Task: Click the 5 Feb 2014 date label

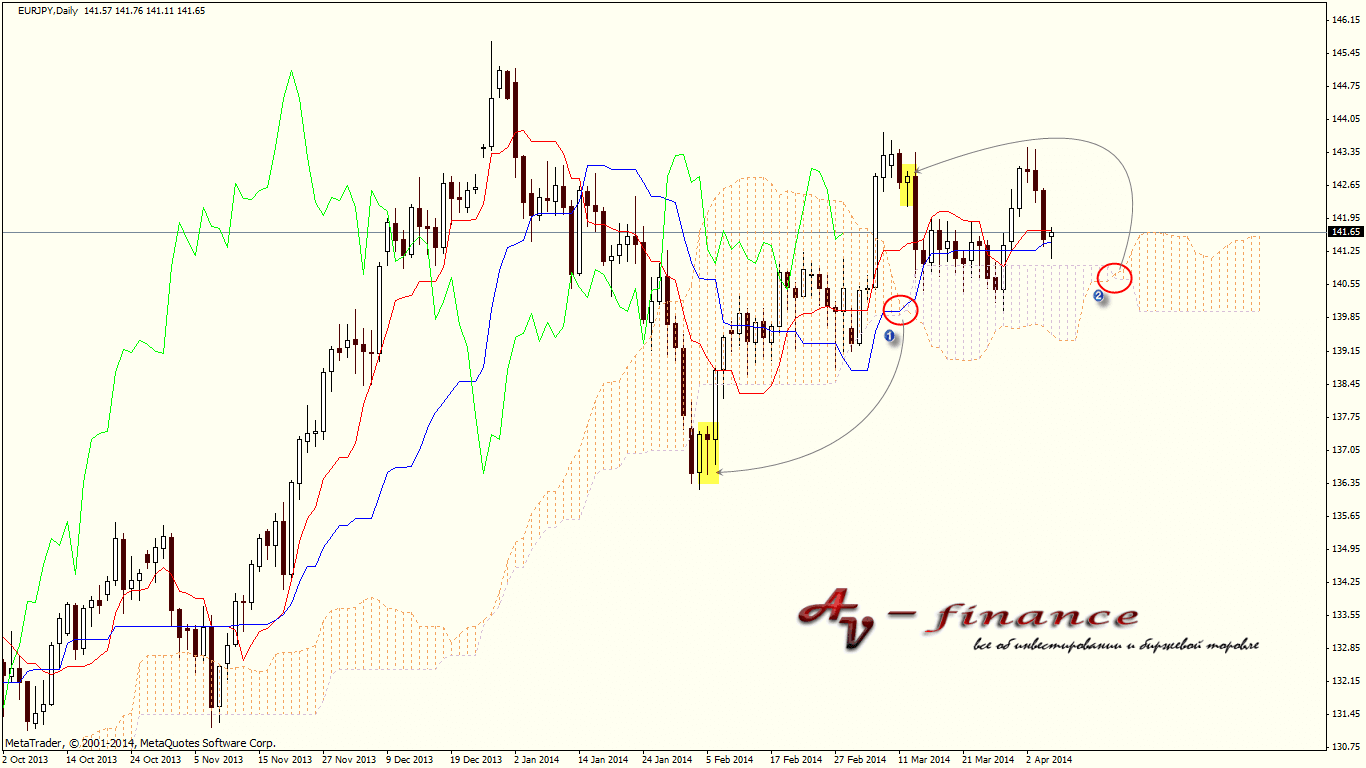Action: click(728, 760)
